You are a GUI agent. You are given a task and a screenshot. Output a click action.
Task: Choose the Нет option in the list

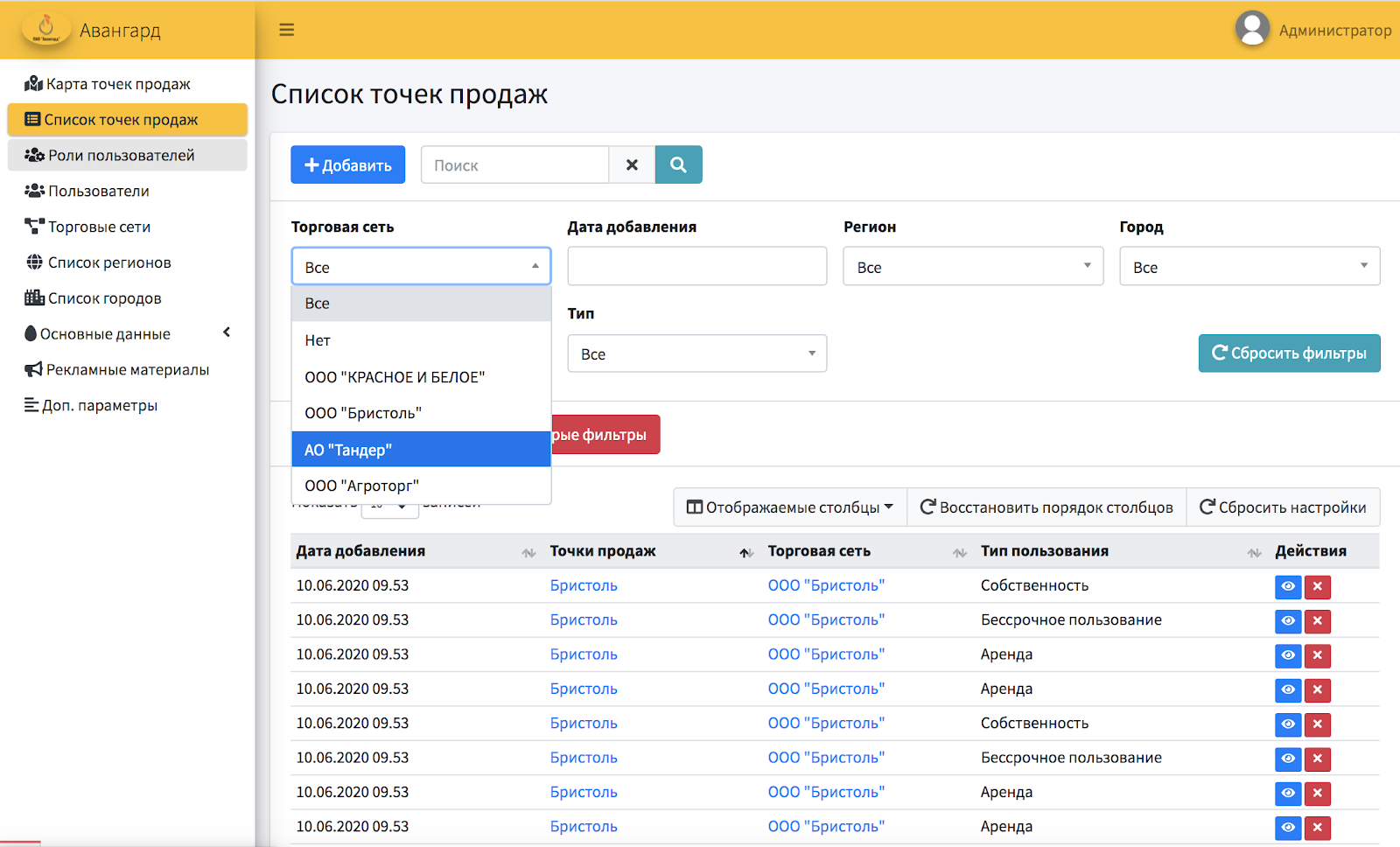[x=421, y=340]
